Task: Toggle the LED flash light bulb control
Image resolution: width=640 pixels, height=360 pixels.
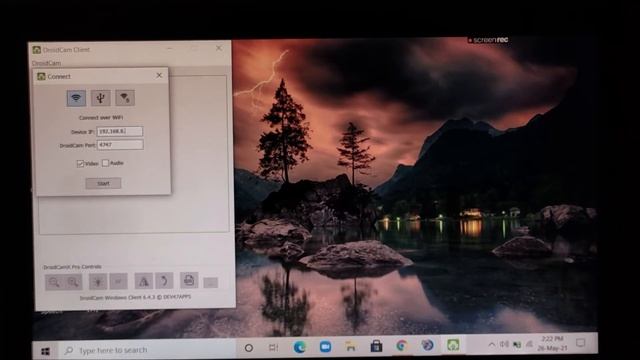Action: click(98, 282)
